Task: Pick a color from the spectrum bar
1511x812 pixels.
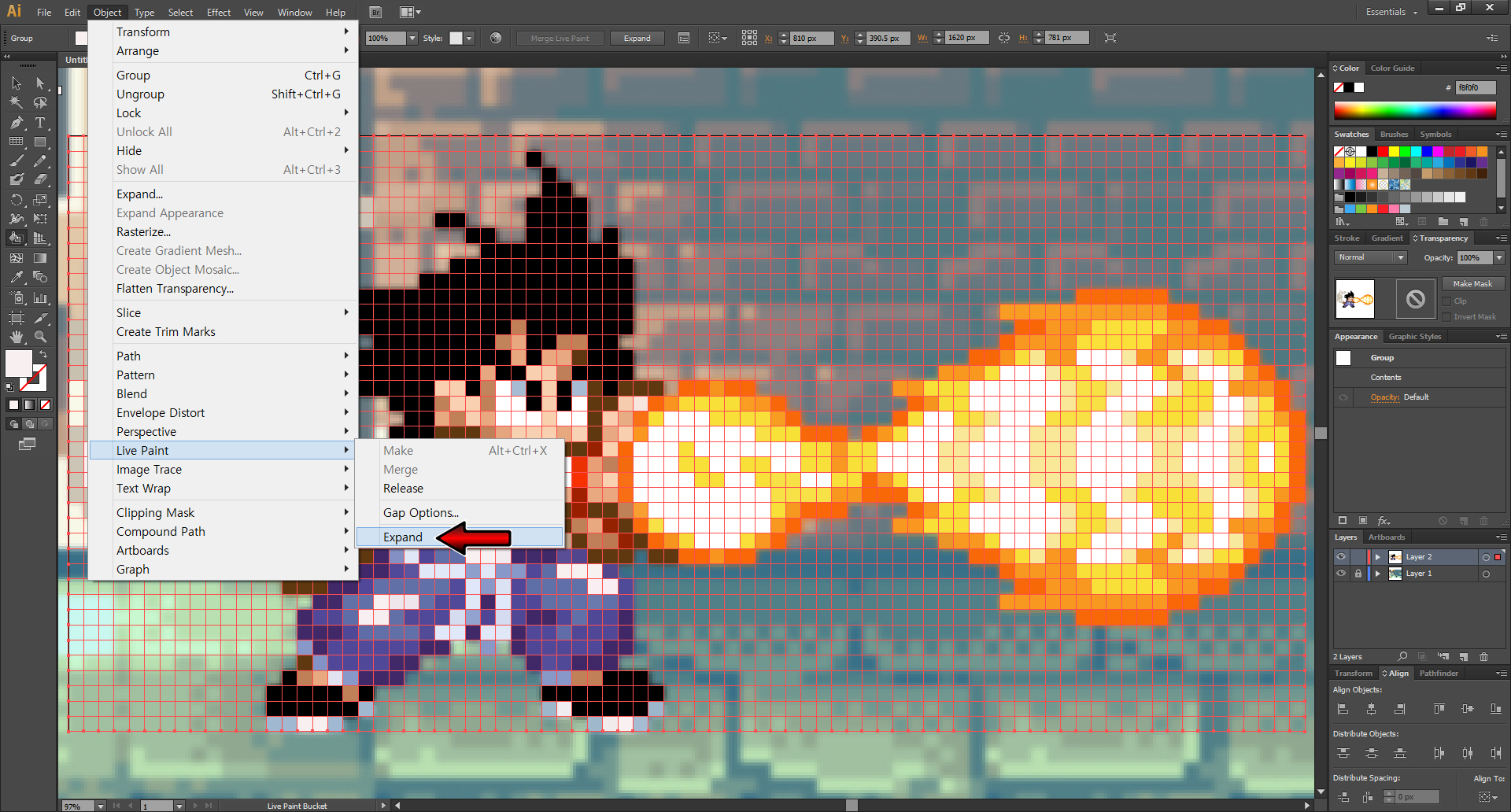Action: tap(1415, 111)
